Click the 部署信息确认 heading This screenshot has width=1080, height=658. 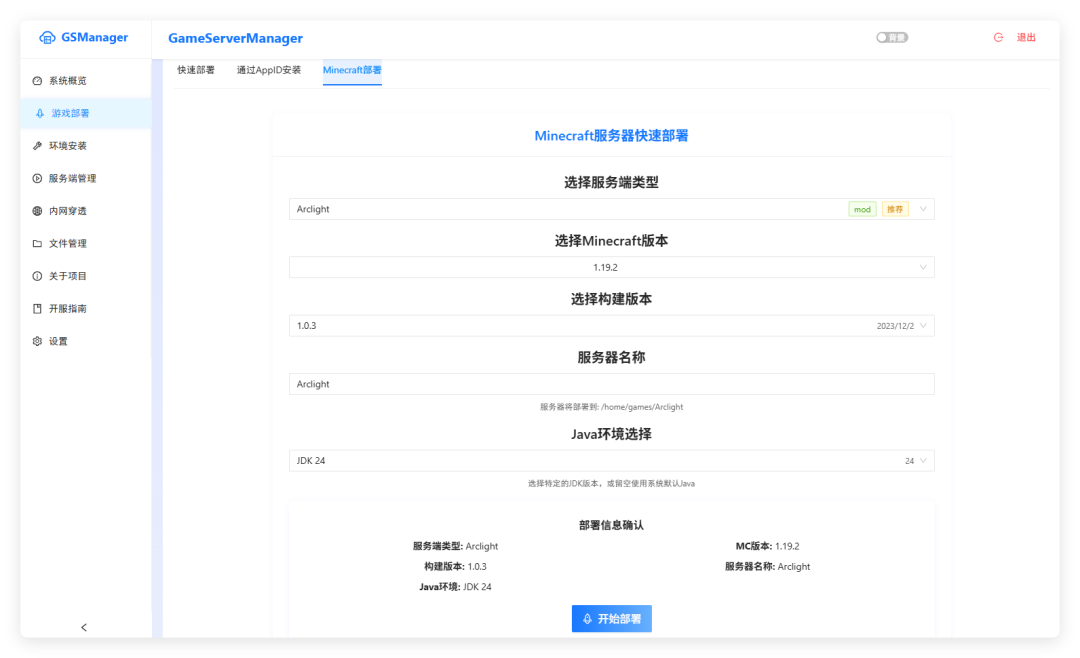click(612, 525)
